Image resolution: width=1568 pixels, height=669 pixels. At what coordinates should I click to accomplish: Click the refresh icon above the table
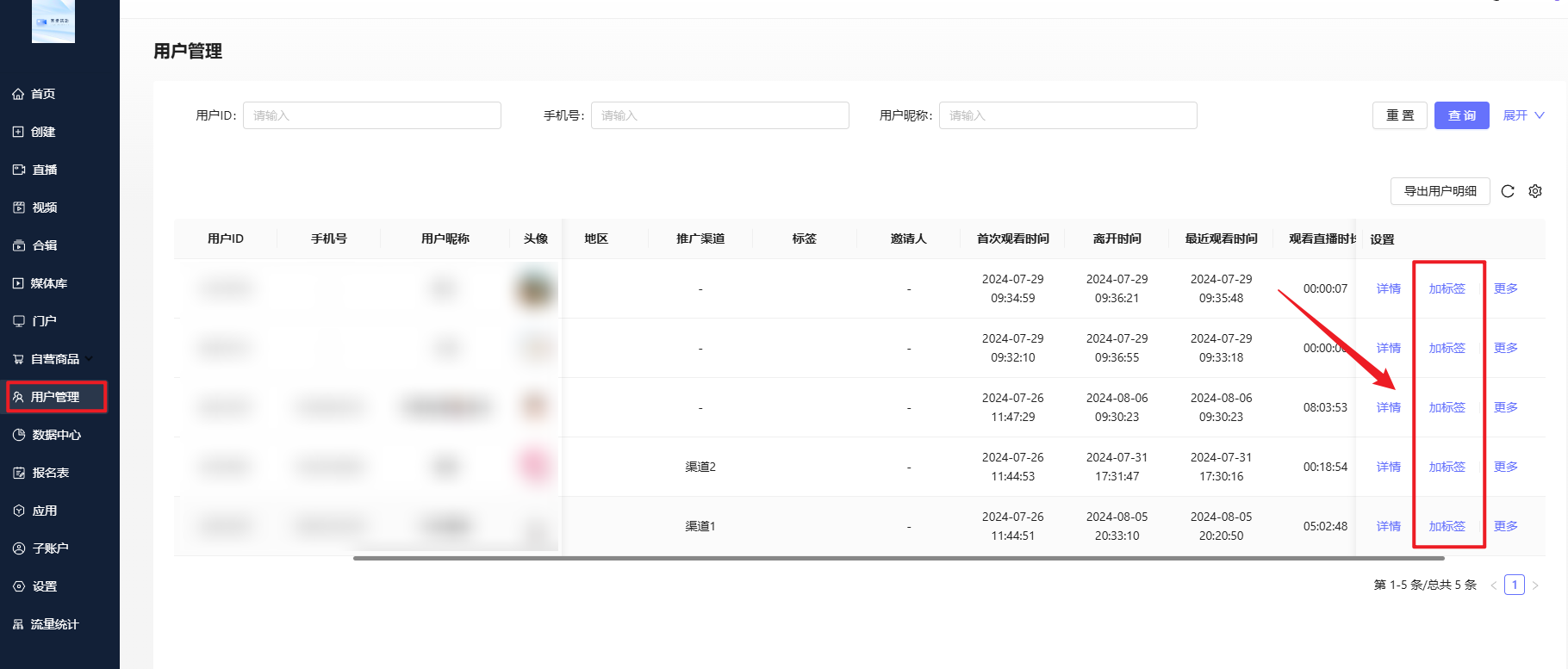[1508, 191]
